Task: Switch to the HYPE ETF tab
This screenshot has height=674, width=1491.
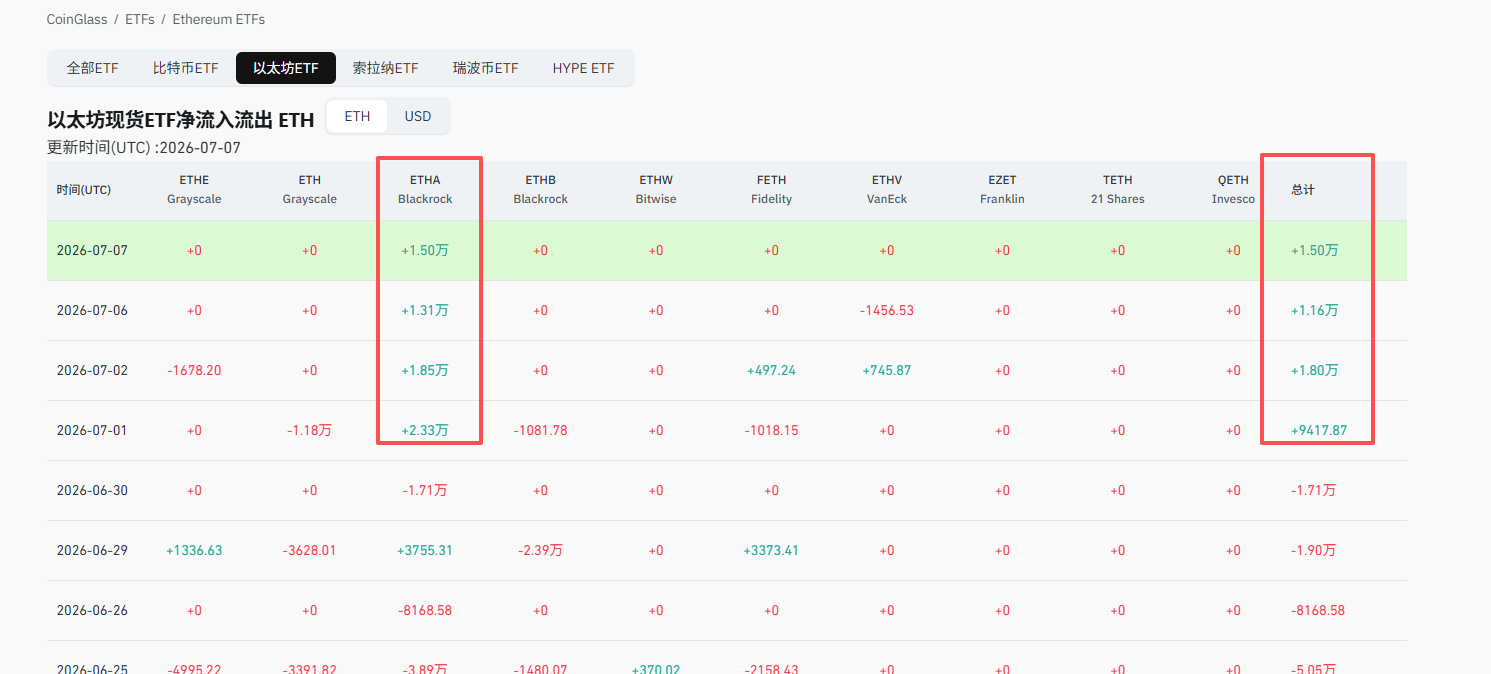Action: tap(583, 68)
